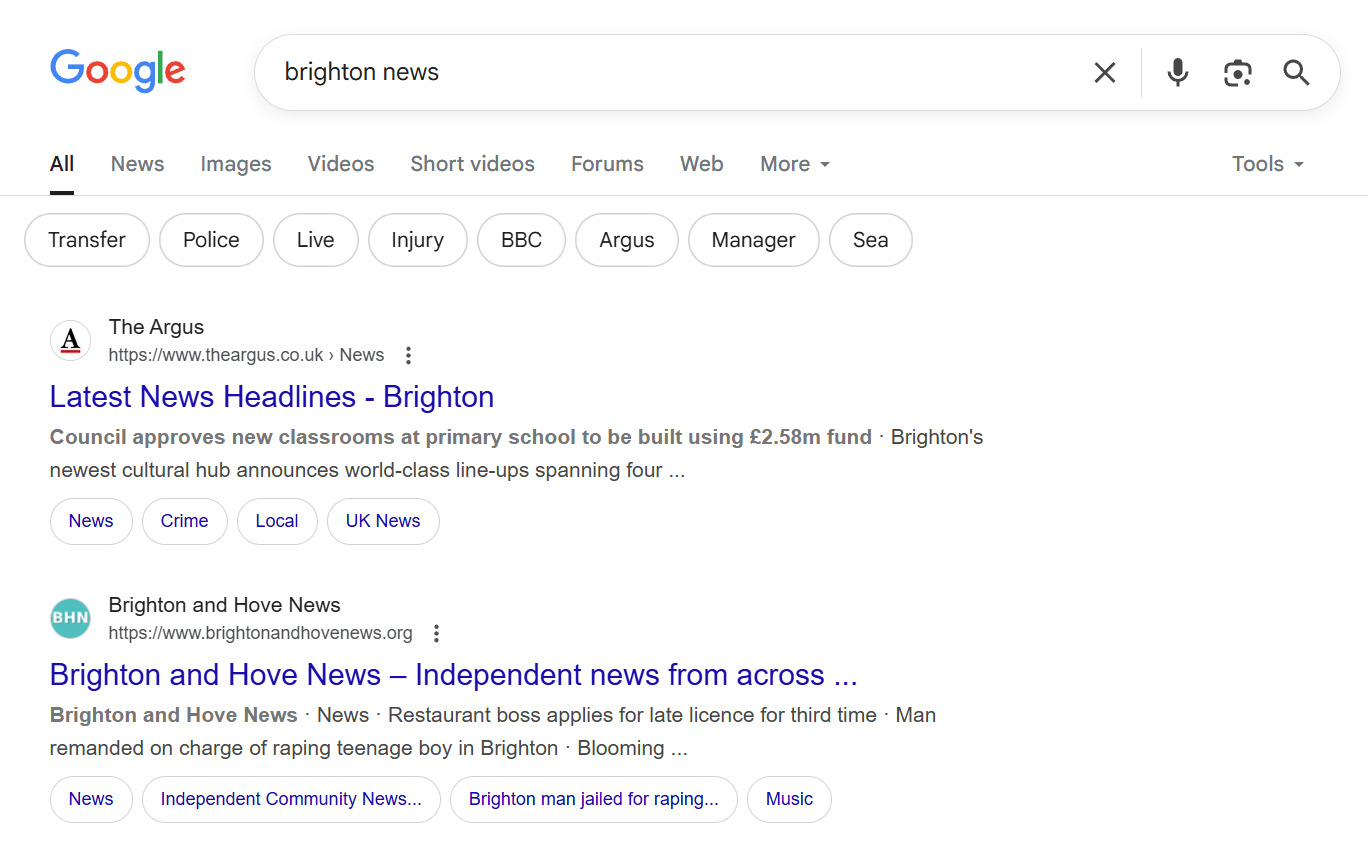Image resolution: width=1368 pixels, height=855 pixels.
Task: Open the three-dot menu for Brighton and Hove News
Action: click(436, 633)
